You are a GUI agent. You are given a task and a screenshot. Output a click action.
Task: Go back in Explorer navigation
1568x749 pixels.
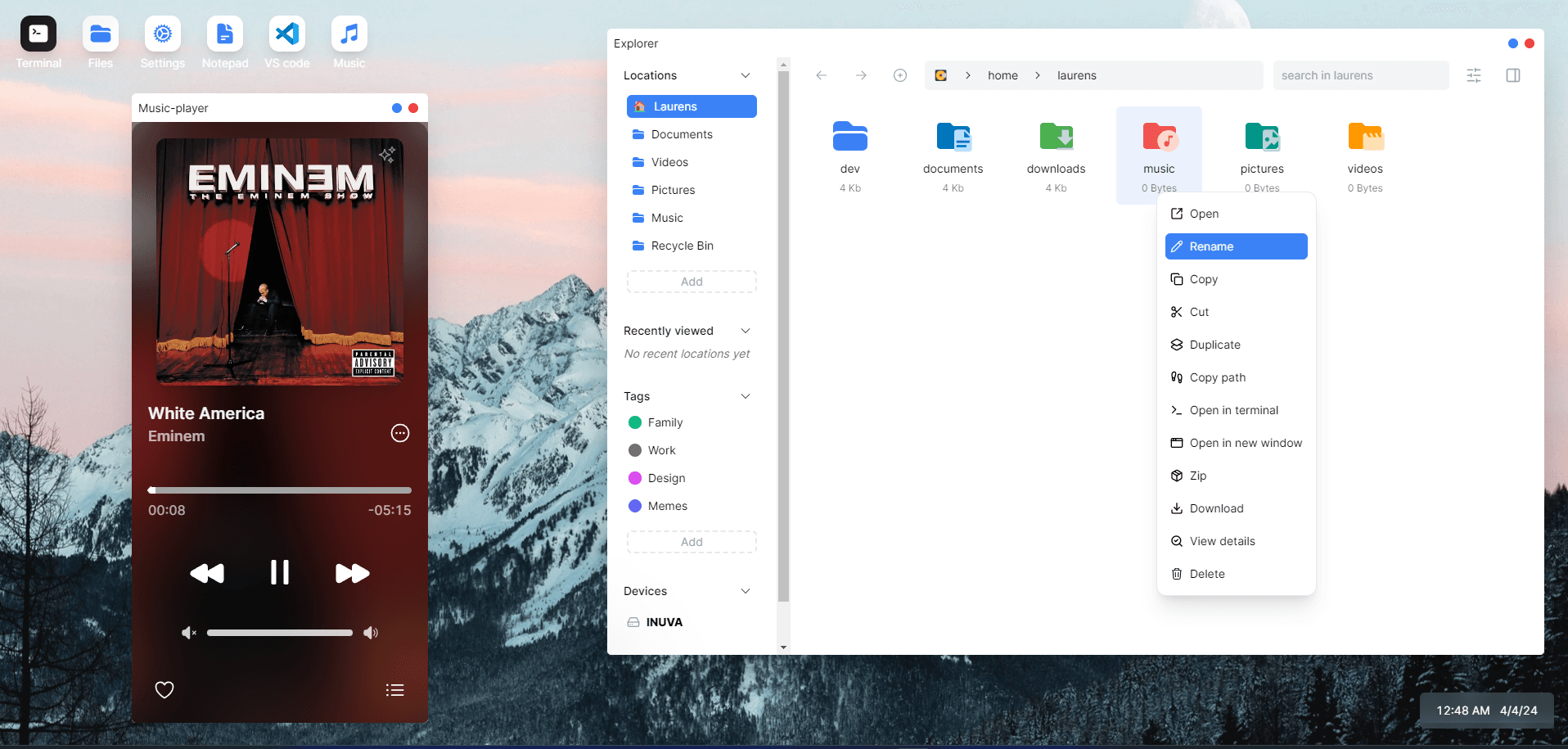[822, 75]
